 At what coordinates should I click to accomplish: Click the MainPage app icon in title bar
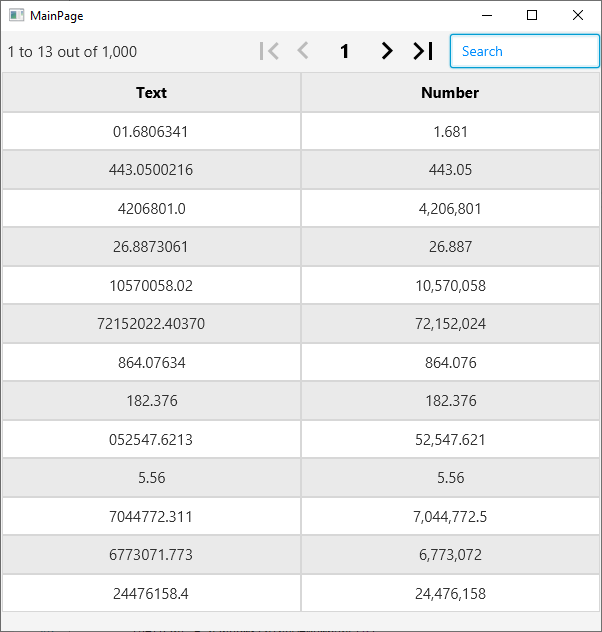[x=17, y=15]
